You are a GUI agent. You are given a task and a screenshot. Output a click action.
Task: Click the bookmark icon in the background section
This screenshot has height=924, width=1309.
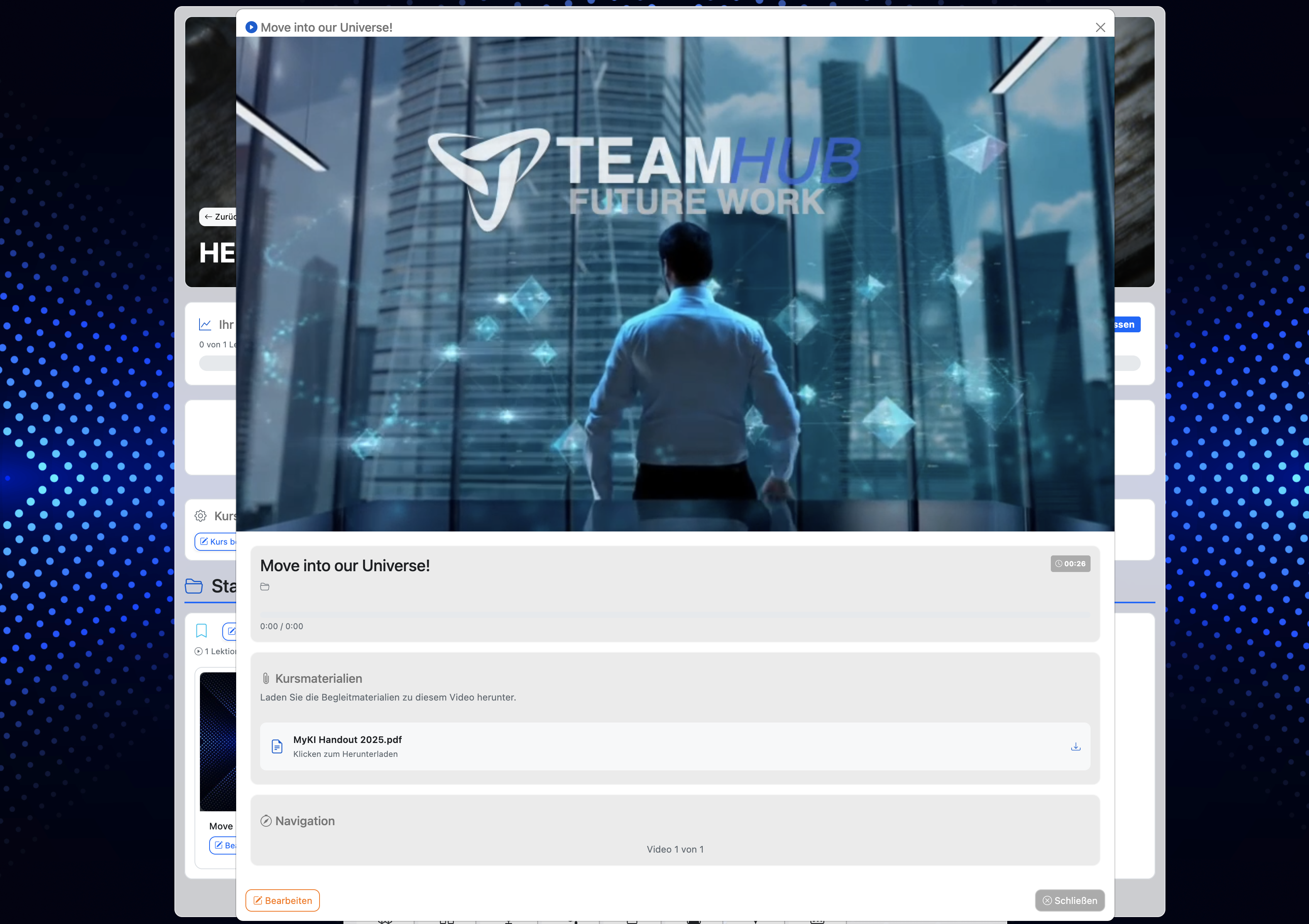coord(201,631)
